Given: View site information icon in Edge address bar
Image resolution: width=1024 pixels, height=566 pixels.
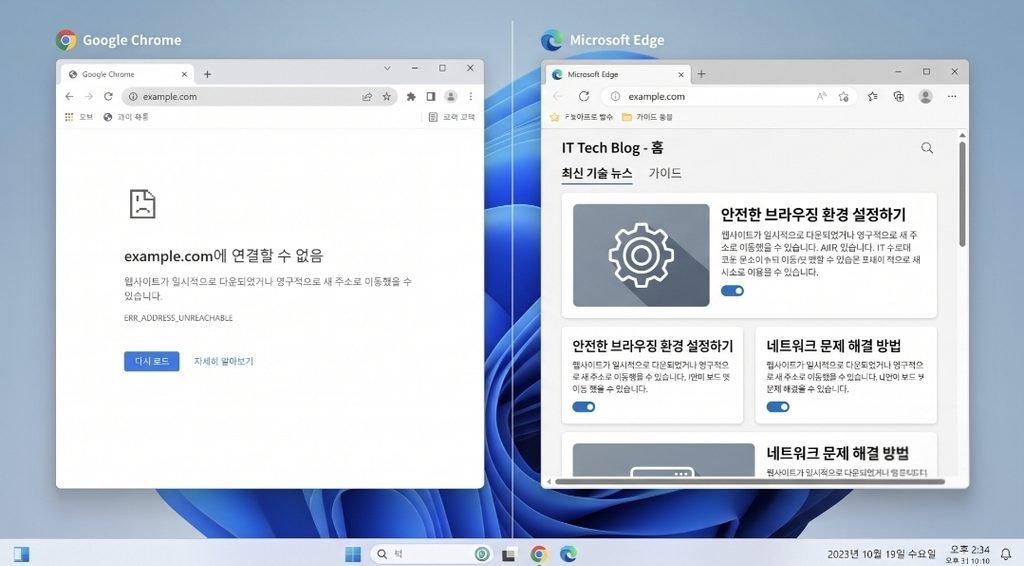Looking at the screenshot, I should click(x=615, y=97).
